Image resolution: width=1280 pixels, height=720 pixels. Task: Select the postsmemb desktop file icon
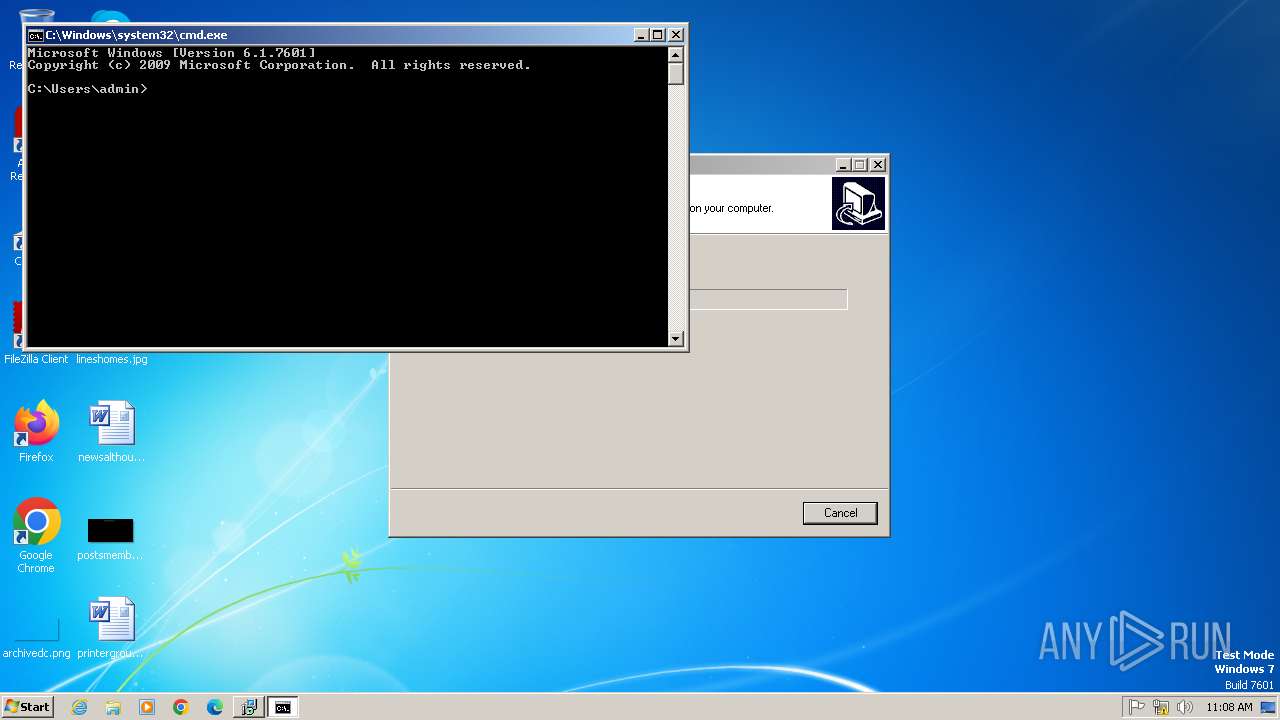tap(110, 539)
